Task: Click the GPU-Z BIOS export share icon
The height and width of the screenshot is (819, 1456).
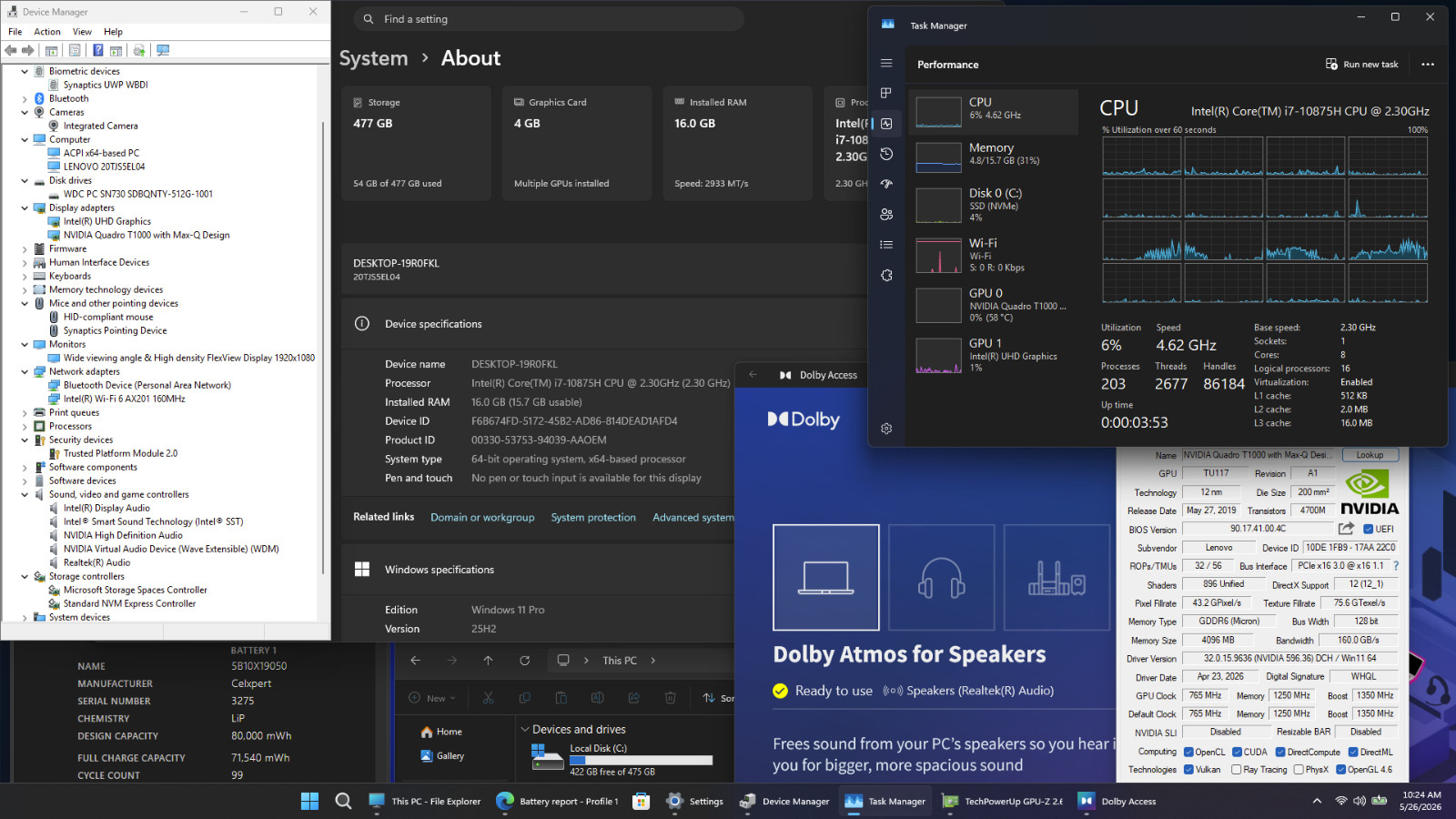Action: tap(1347, 529)
